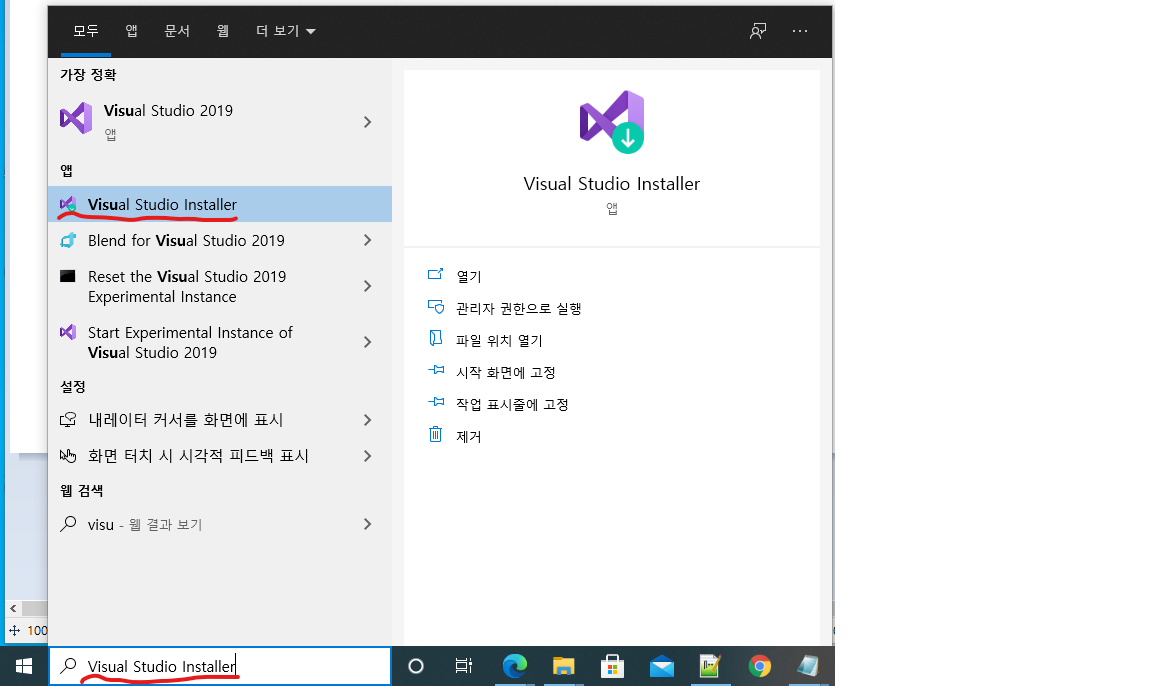Open Mail app from taskbar

662,666
